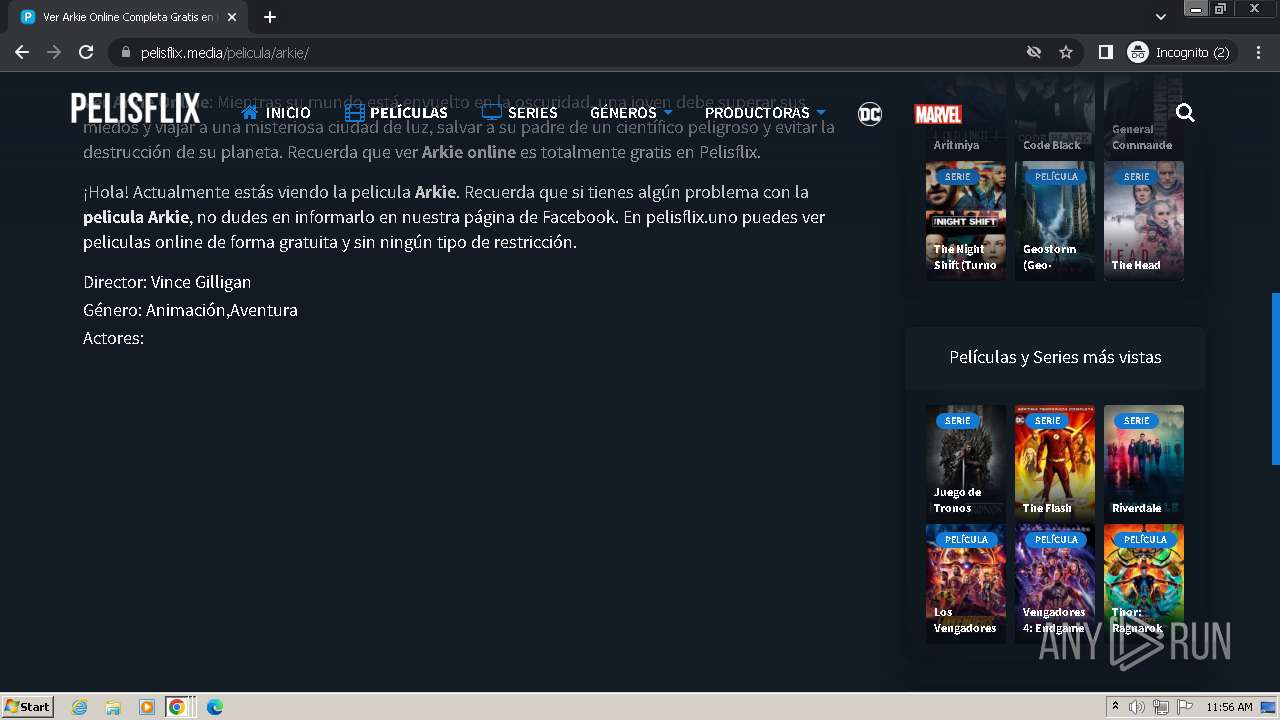The height and width of the screenshot is (720, 1280).
Task: Click the browser forward arrow
Action: pyautogui.click(x=54, y=52)
